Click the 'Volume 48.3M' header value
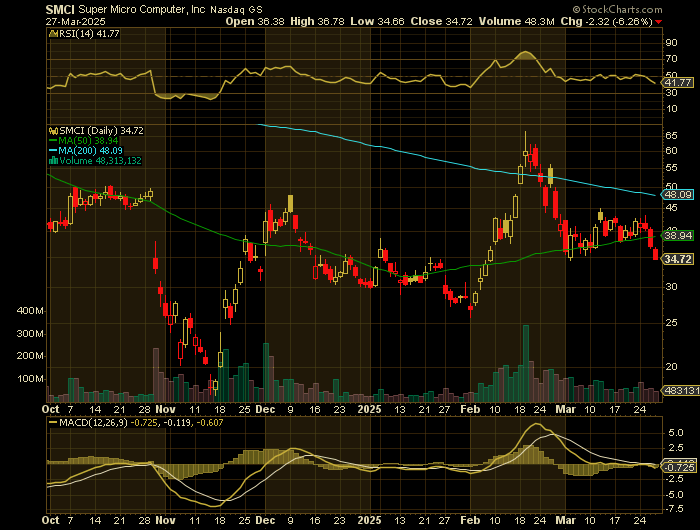 517,21
